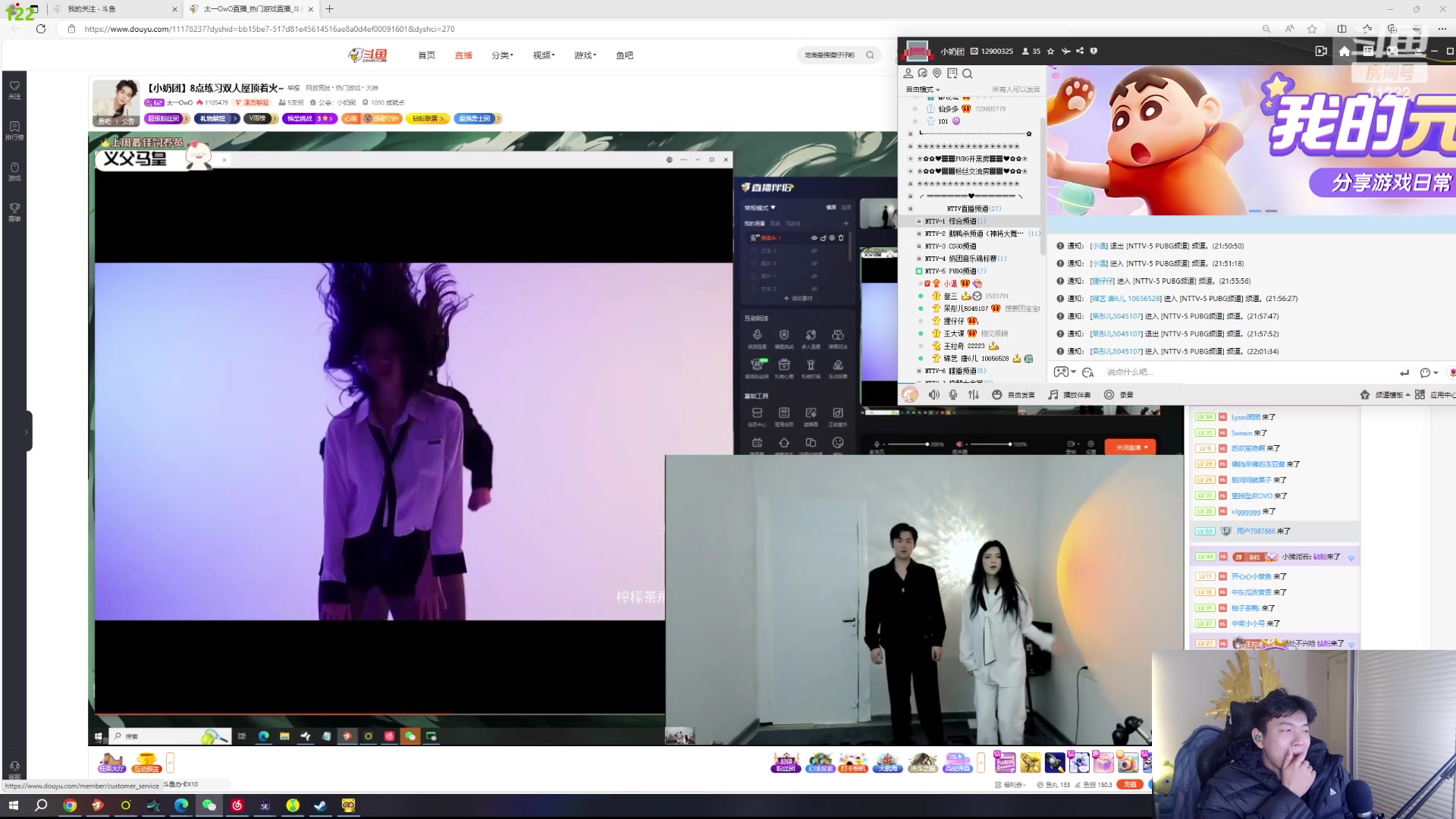Click the notes board icon above channel list
Image resolution: width=1456 pixels, height=819 pixels.
tap(952, 74)
